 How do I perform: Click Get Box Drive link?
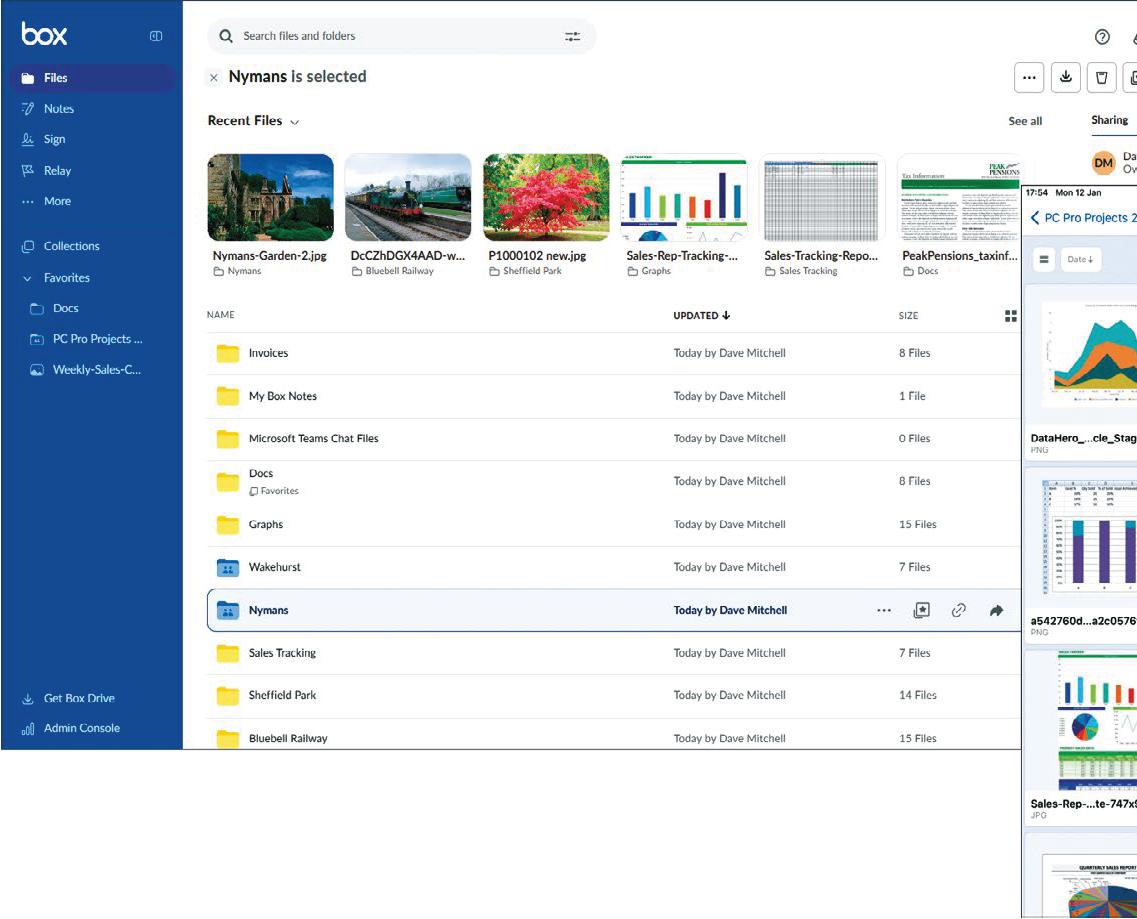(x=78, y=698)
